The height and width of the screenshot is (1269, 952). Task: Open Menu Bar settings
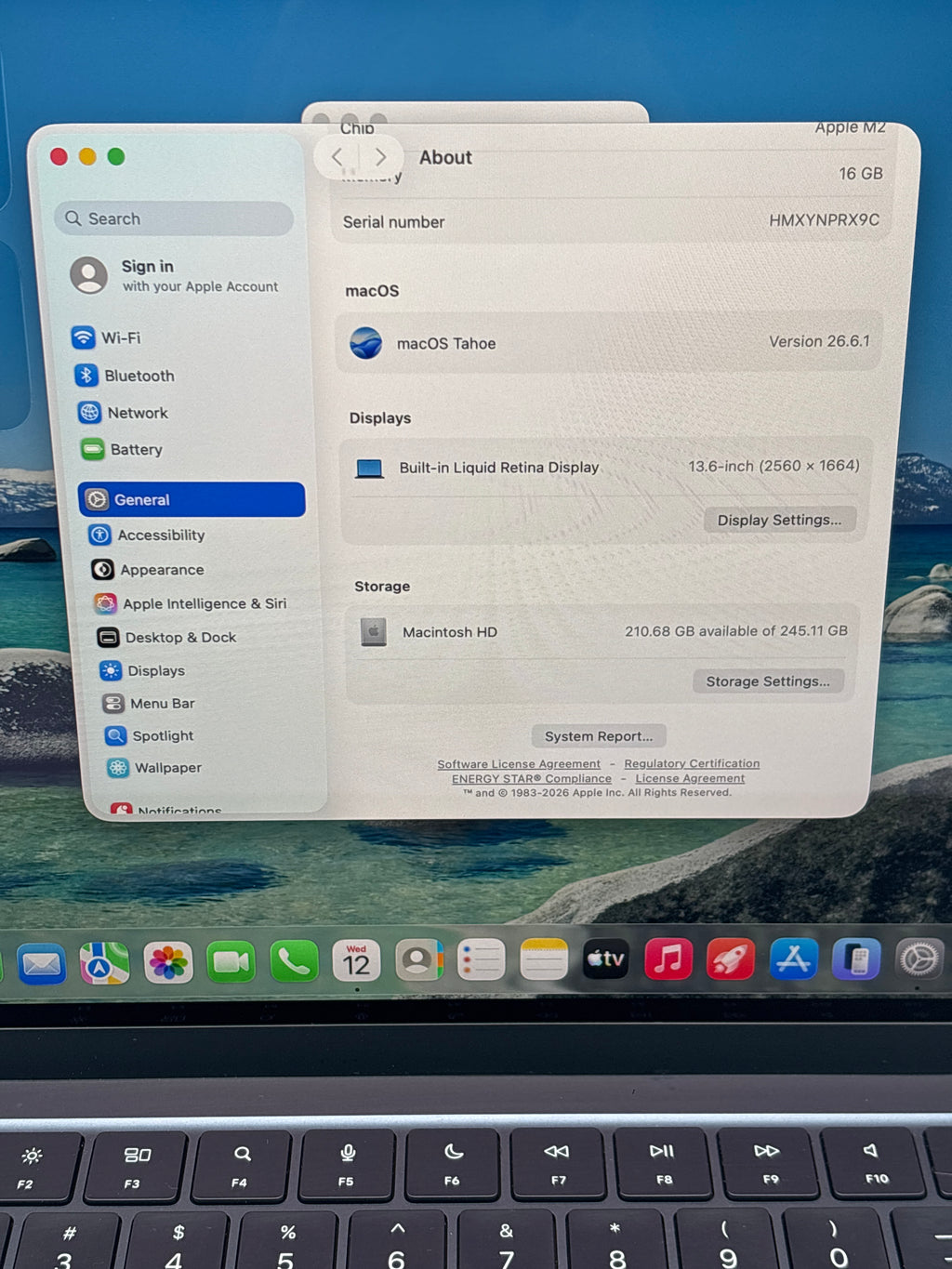pos(149,704)
